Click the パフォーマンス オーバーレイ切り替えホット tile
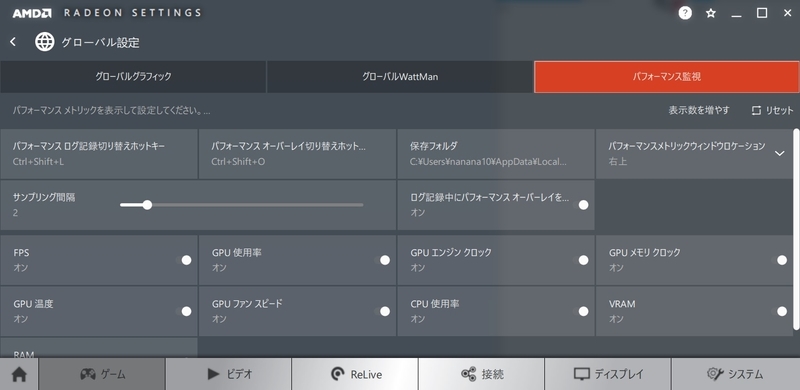This screenshot has height=390, width=800. 297,154
